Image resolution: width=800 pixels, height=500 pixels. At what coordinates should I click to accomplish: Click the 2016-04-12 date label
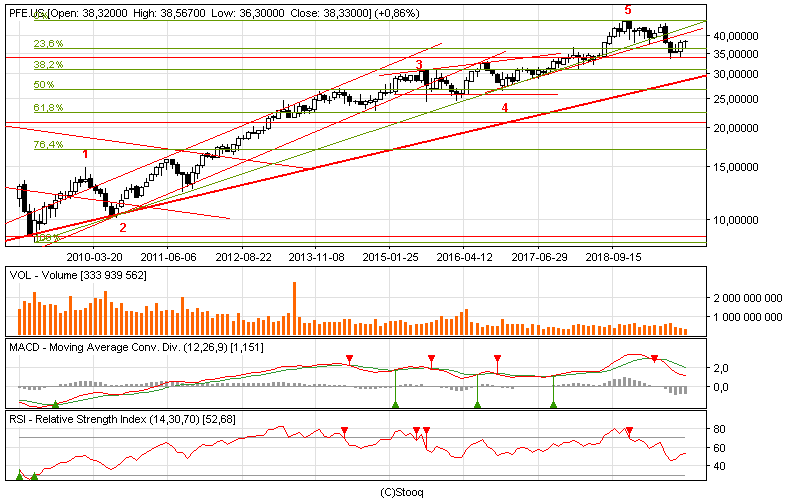point(464,257)
